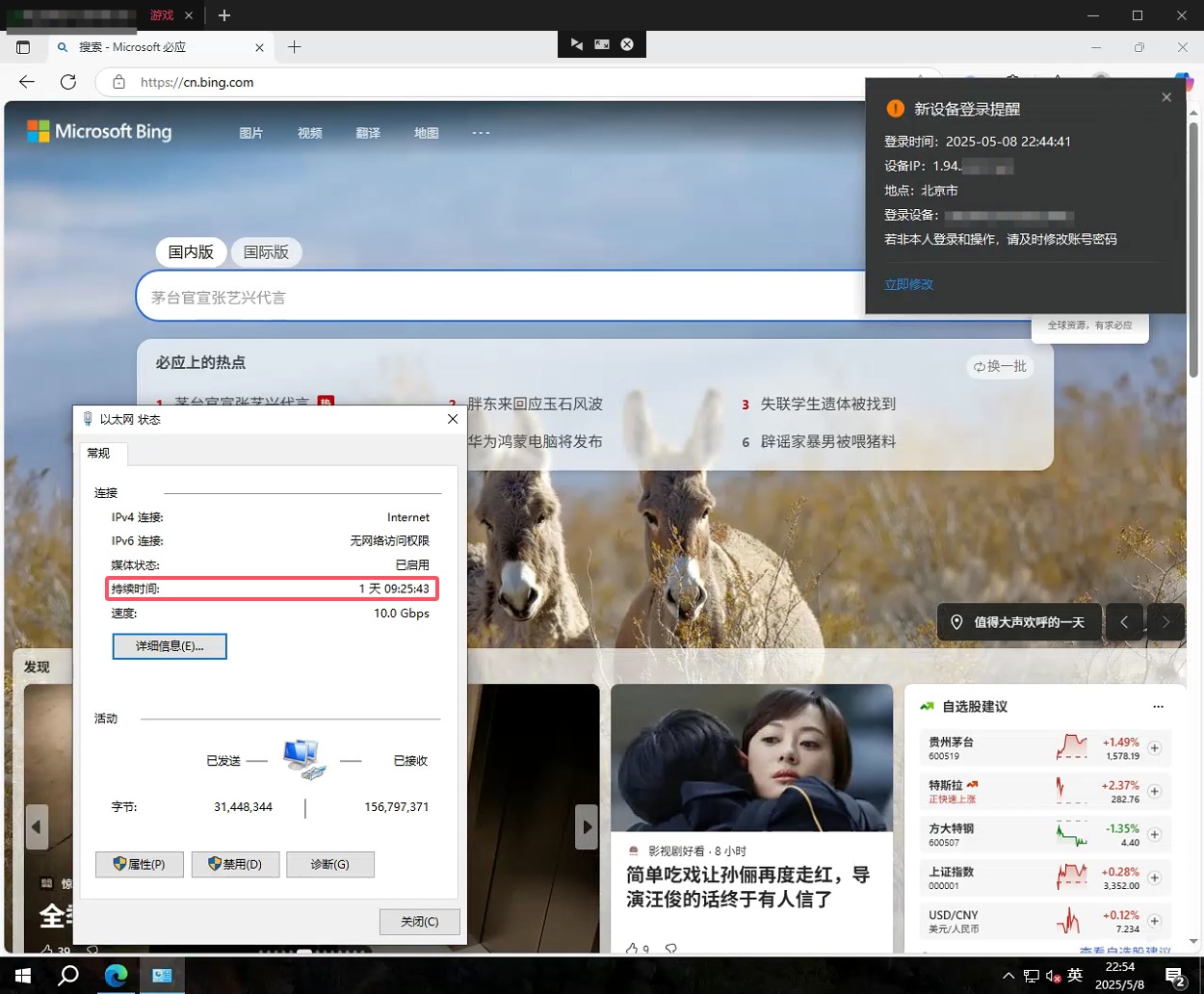Image resolution: width=1204 pixels, height=994 pixels.
Task: Show the previous Bing background image
Action: tap(1124, 622)
